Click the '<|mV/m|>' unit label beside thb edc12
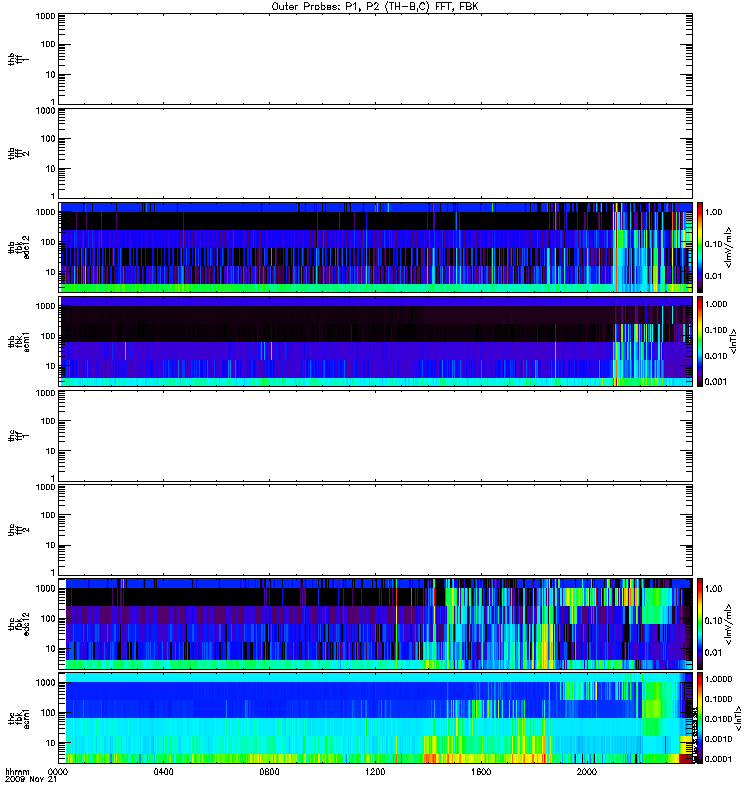Viewport: 750px width, 800px height. [729, 247]
